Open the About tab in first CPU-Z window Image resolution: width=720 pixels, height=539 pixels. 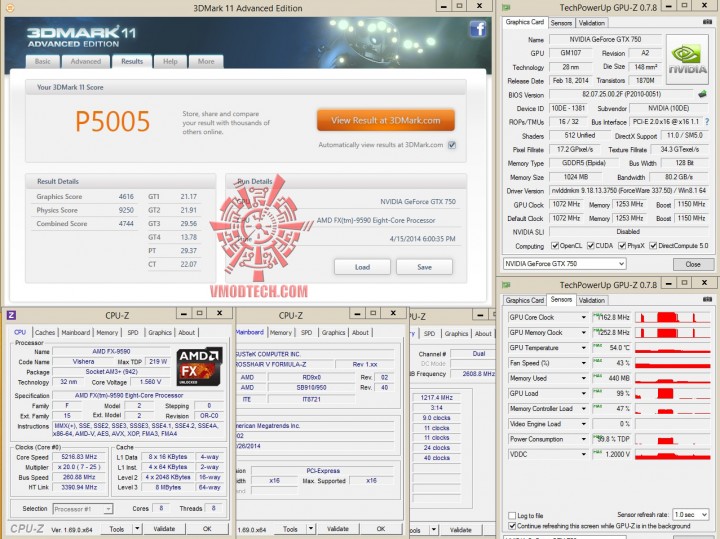pos(186,332)
